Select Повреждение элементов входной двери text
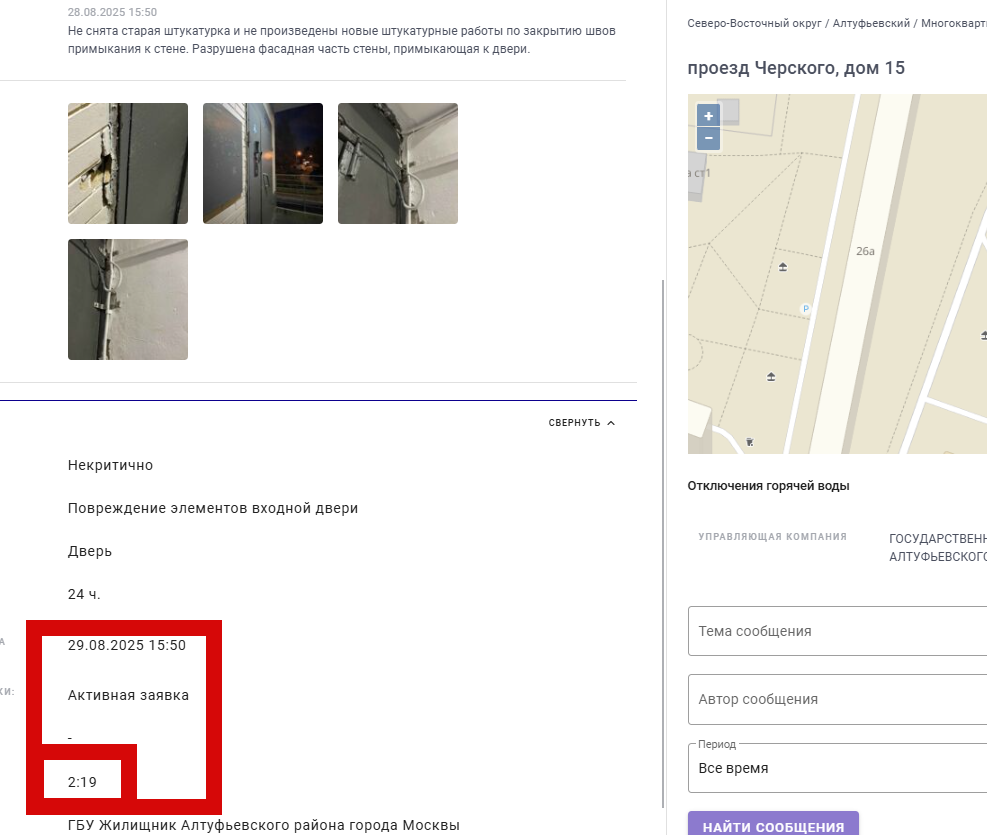 click(x=213, y=508)
